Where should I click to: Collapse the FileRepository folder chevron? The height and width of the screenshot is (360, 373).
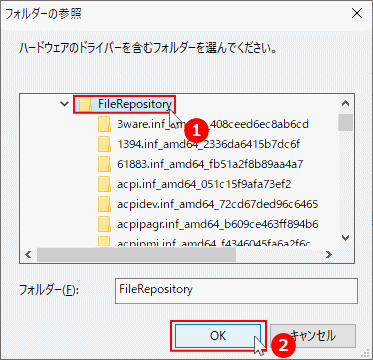coord(64,104)
